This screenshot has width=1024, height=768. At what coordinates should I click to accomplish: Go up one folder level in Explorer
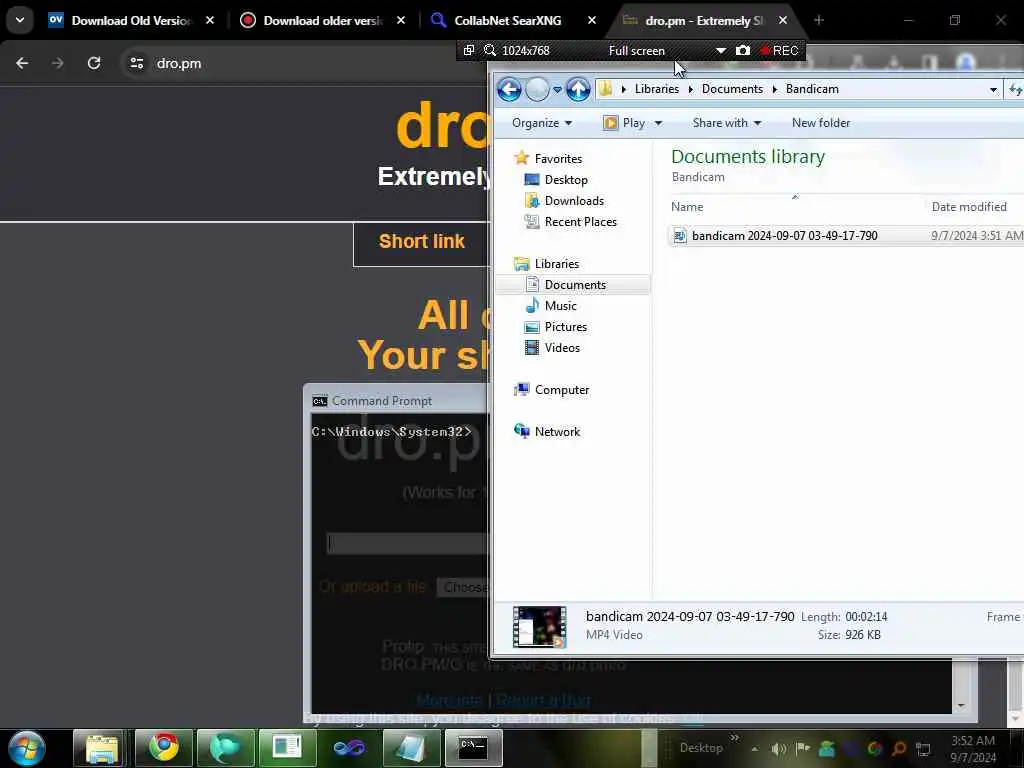click(x=578, y=89)
